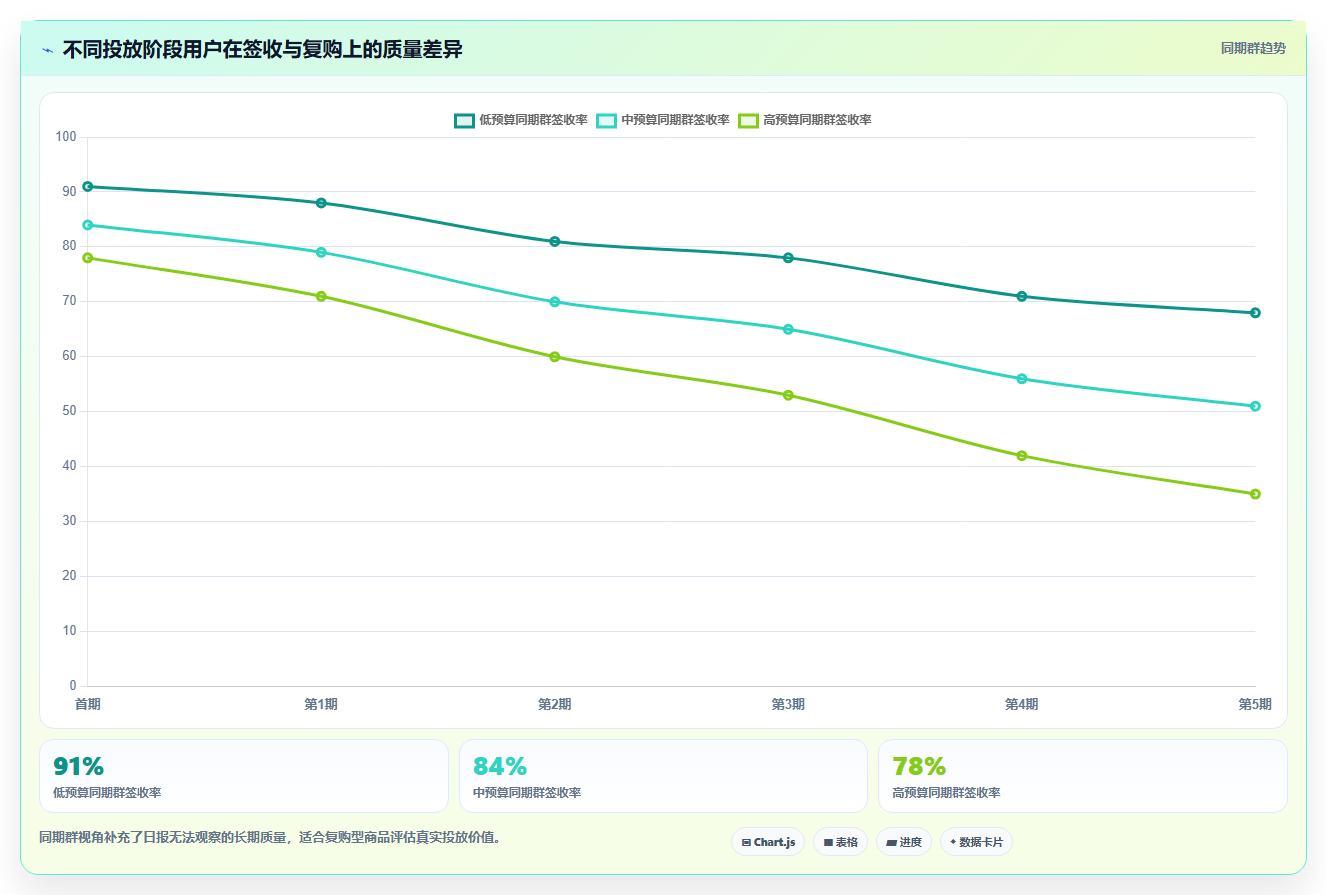Click the 第5期 x-axis label
This screenshot has height=895, width=1327.
click(x=1255, y=704)
